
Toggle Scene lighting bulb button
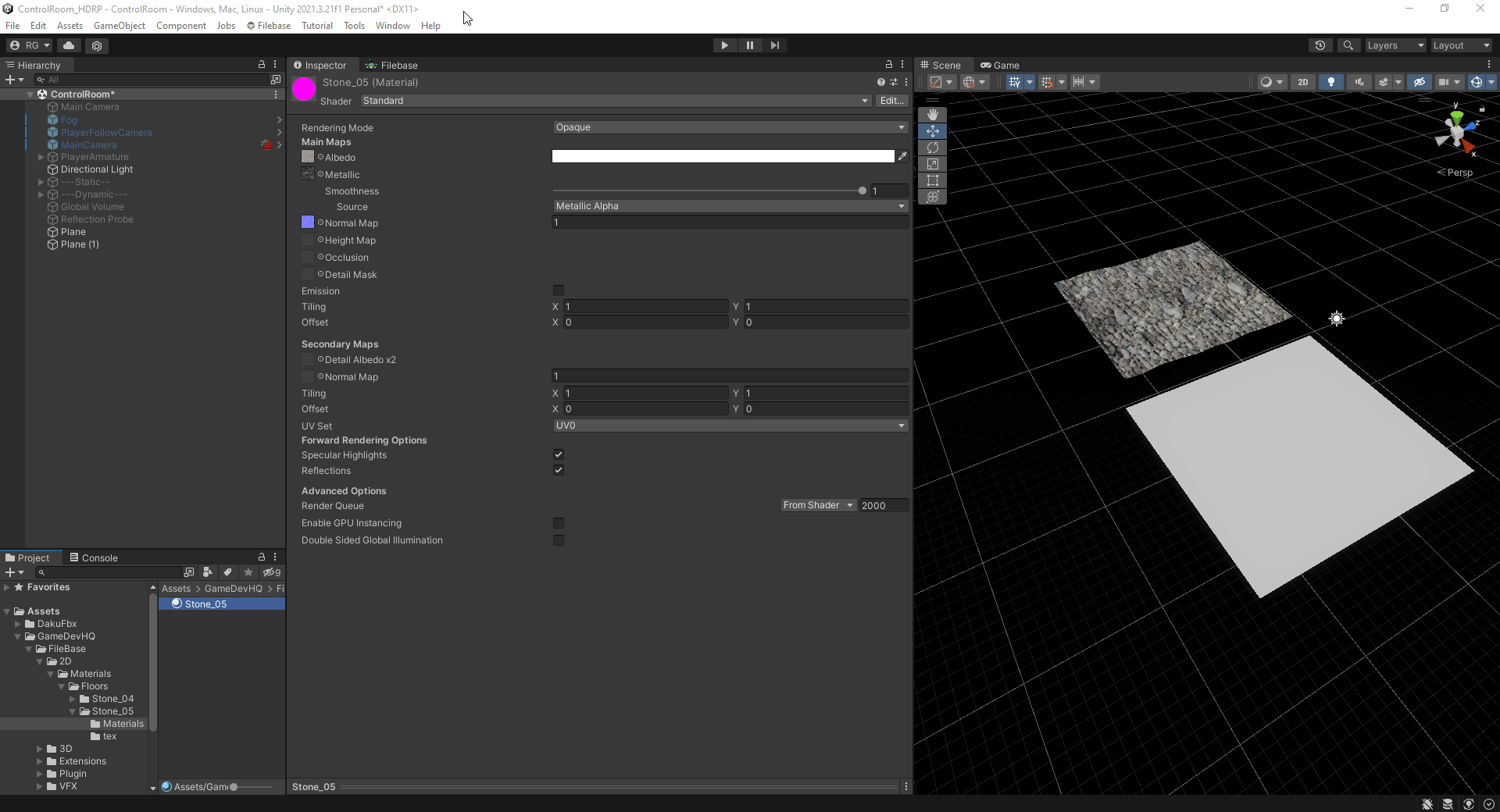[1330, 82]
